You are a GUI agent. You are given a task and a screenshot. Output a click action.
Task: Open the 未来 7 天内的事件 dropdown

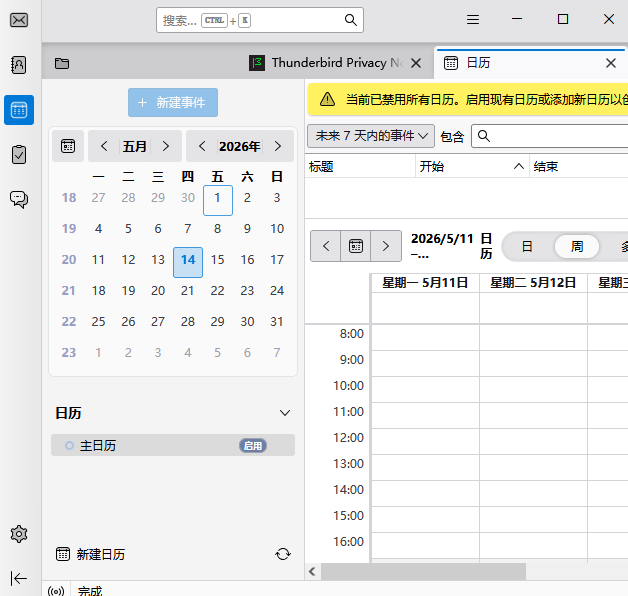(371, 136)
